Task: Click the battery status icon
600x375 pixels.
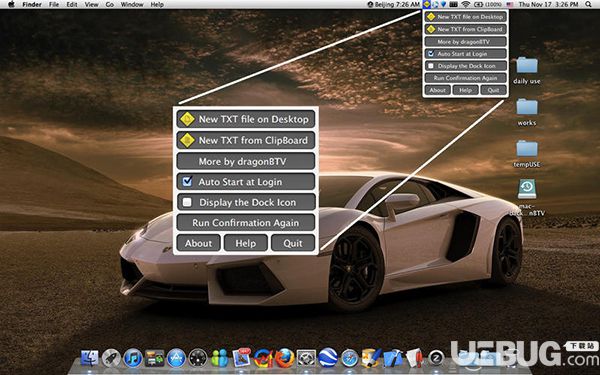Action: (478, 4)
